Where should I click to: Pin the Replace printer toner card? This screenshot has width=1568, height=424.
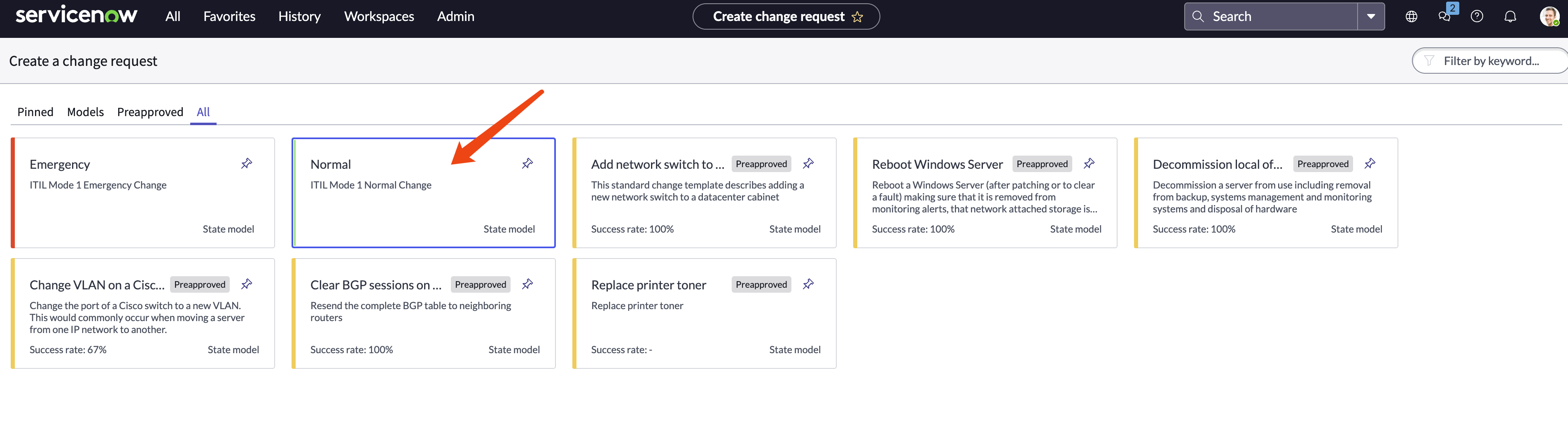[x=808, y=284]
